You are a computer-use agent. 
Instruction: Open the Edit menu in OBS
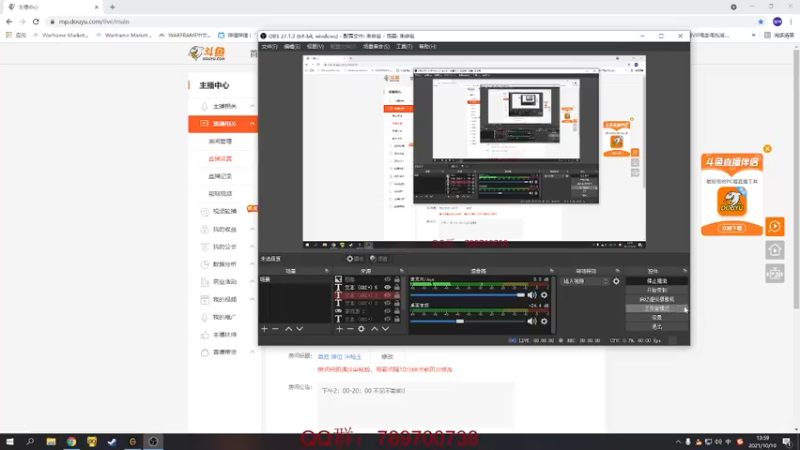click(292, 46)
